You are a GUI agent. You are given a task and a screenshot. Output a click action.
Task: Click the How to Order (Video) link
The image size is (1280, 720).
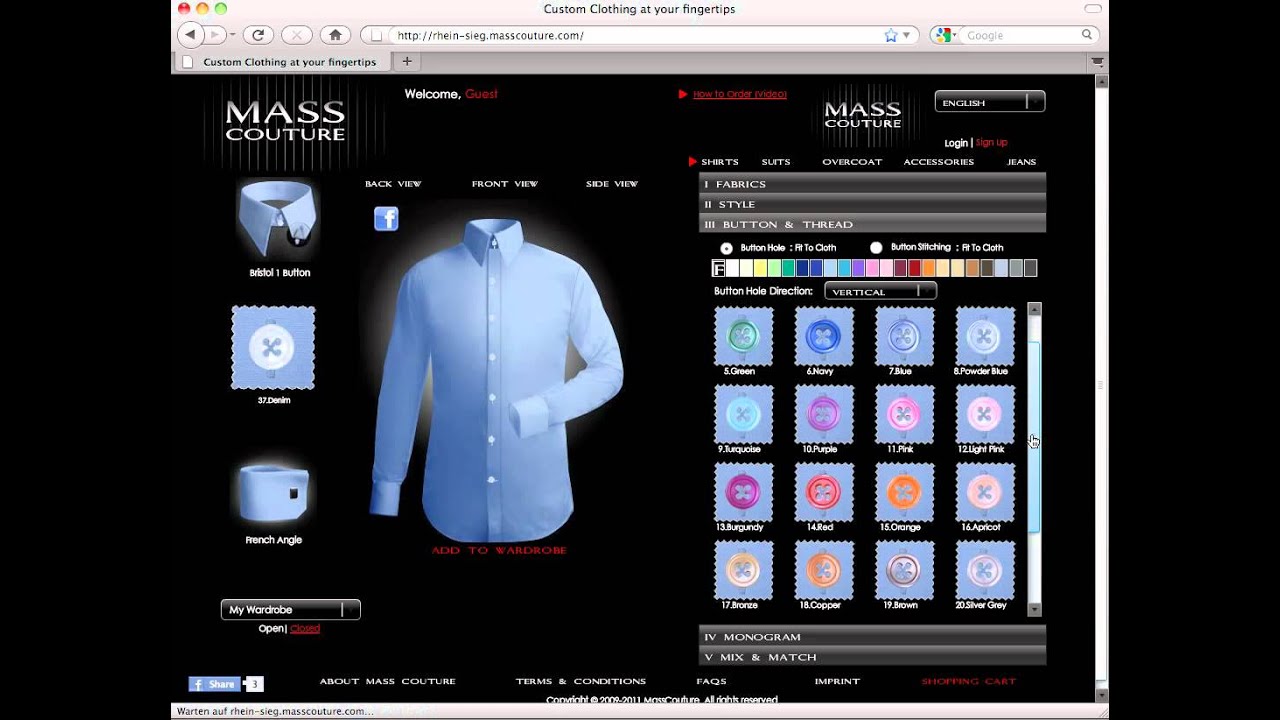coord(740,94)
